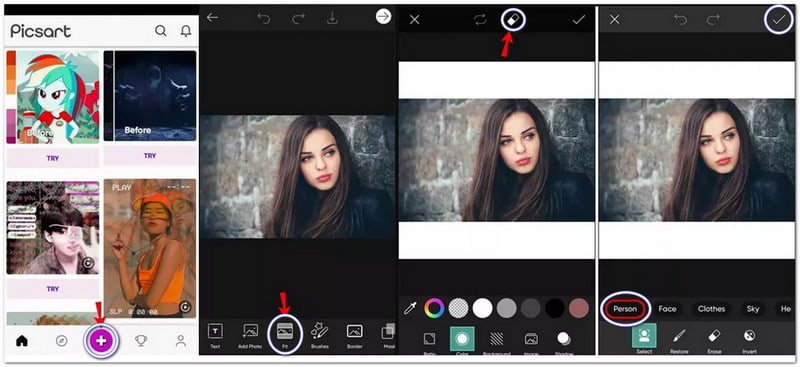The image size is (800, 367).
Task: Tap the highlighted Select tool
Action: [x=644, y=339]
